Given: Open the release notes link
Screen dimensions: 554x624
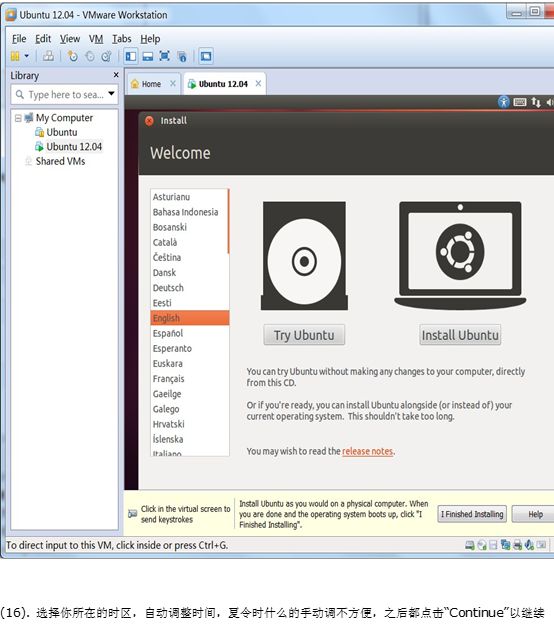Looking at the screenshot, I should pyautogui.click(x=367, y=451).
